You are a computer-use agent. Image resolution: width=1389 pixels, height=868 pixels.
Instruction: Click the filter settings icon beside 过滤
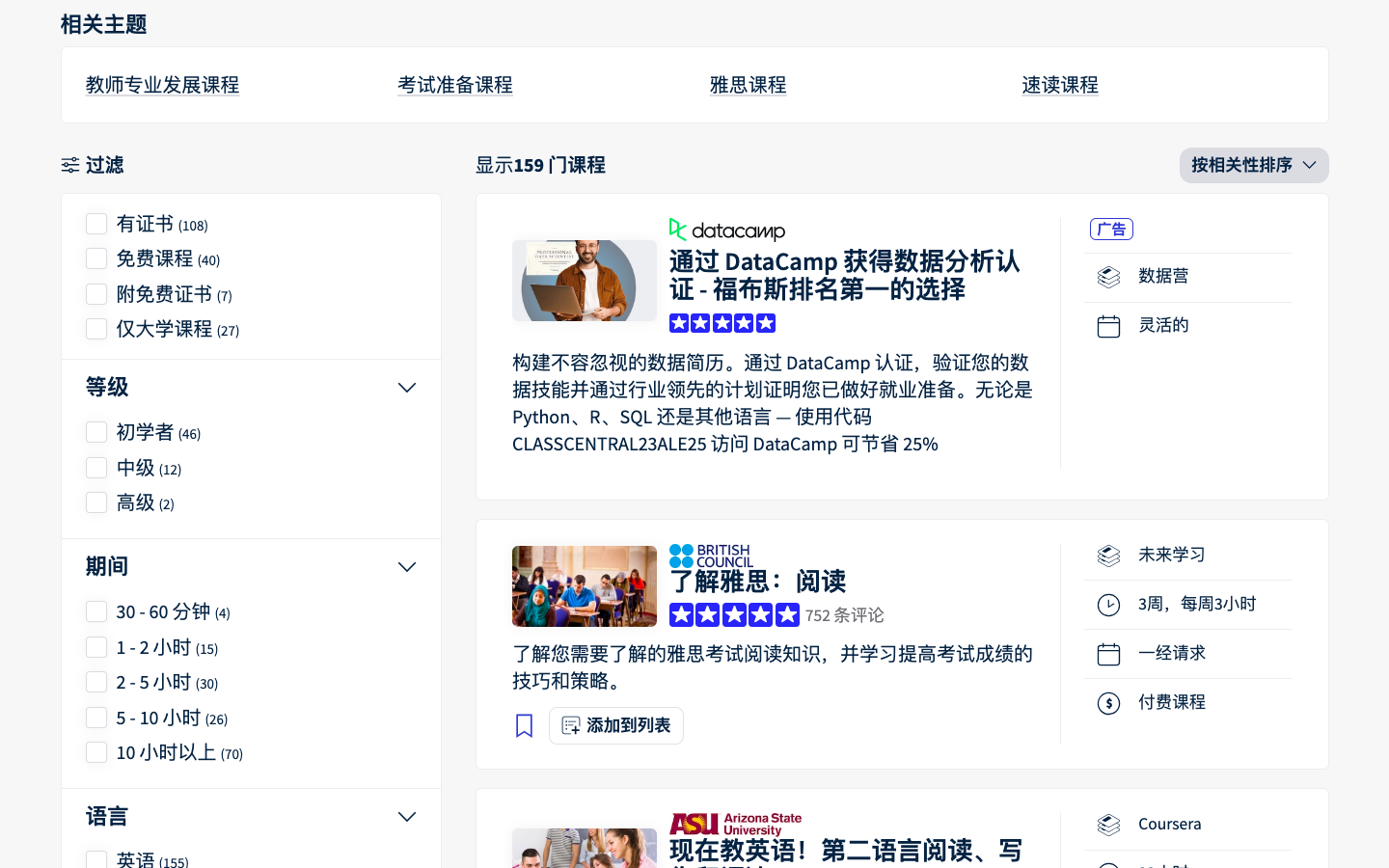tap(70, 165)
